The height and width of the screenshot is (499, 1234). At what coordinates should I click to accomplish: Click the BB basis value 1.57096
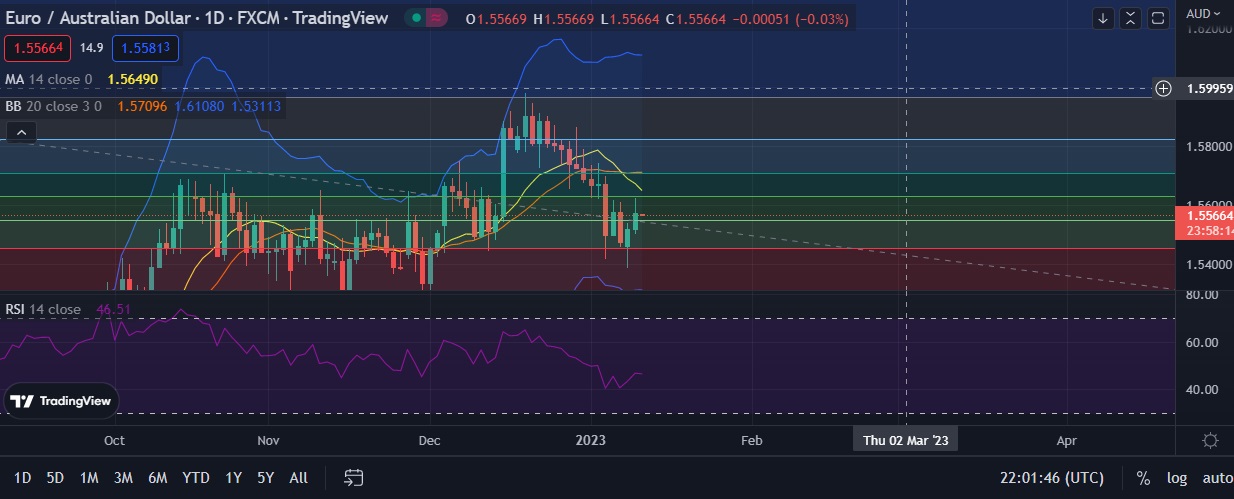pyautogui.click(x=140, y=105)
